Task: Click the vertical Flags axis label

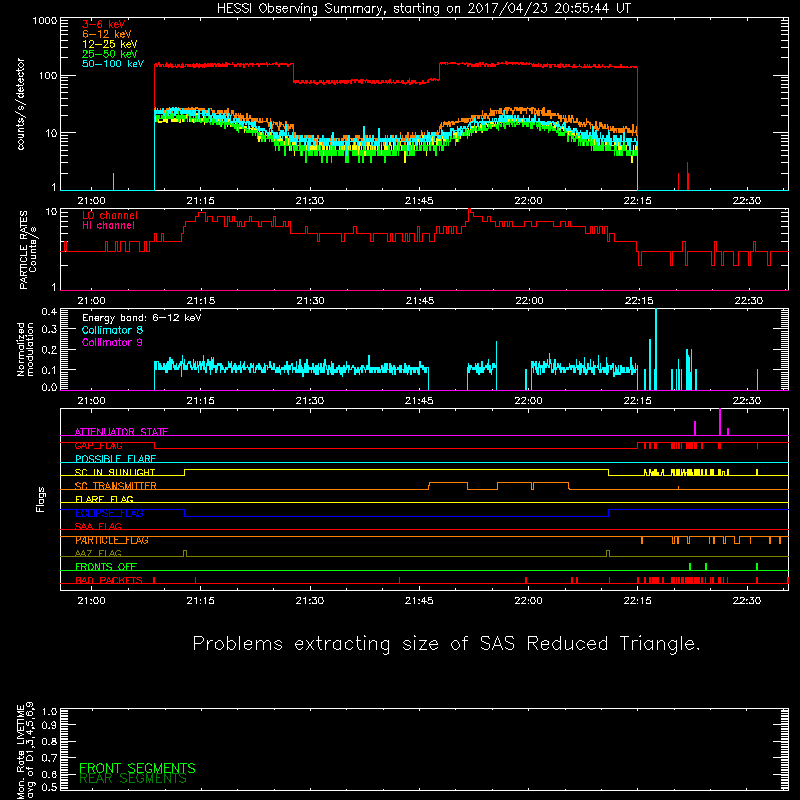Action: tap(41, 499)
